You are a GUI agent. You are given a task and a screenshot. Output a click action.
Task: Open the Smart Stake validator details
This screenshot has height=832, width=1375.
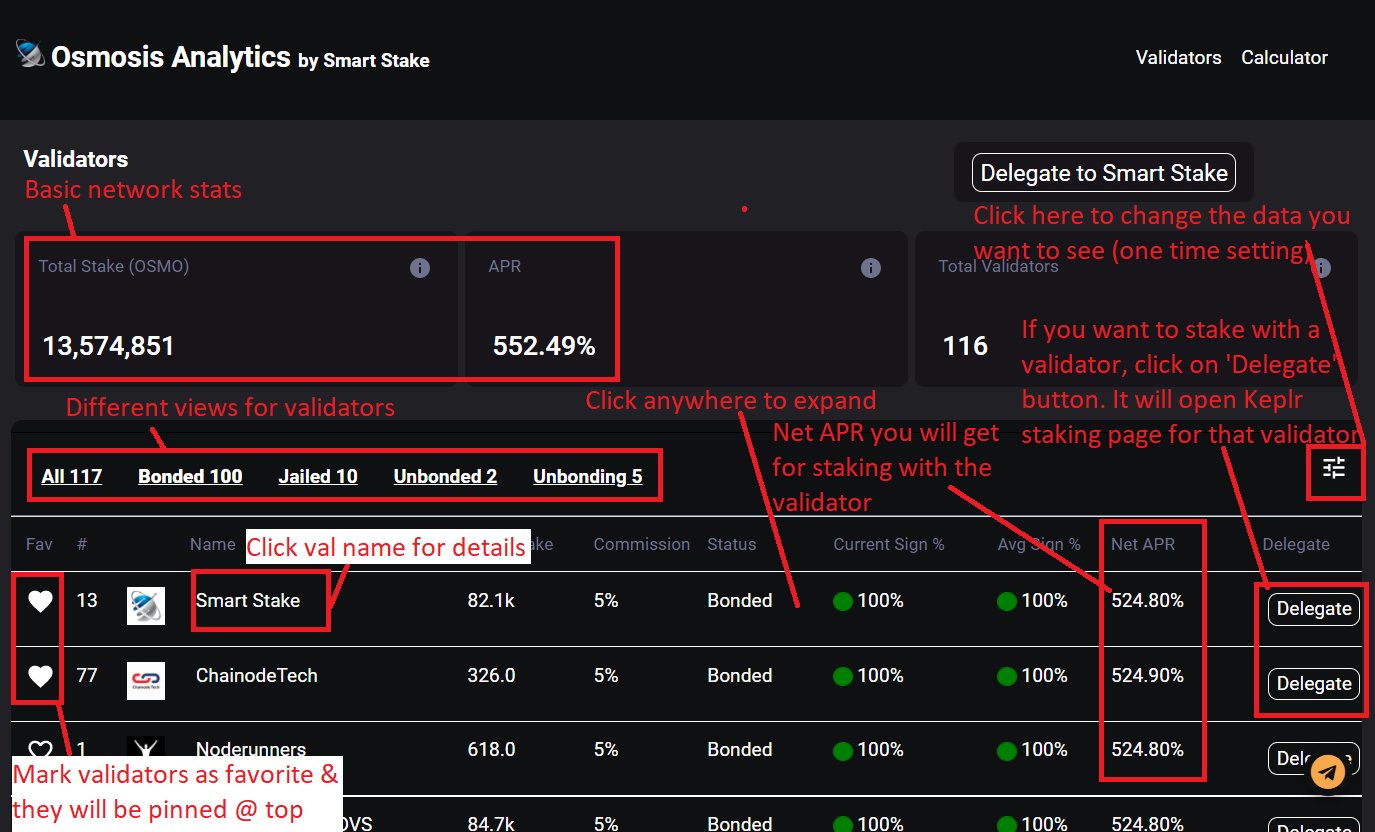(x=248, y=601)
